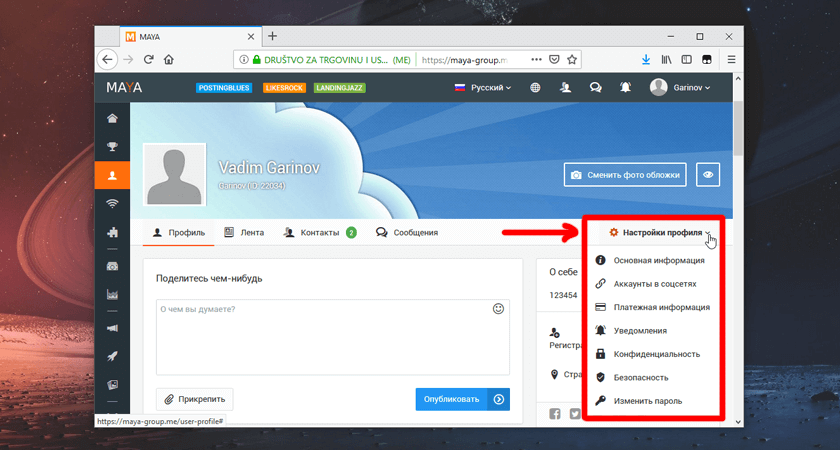This screenshot has width=840, height=450.
Task: Switch to Контакты tab
Action: coord(320,232)
